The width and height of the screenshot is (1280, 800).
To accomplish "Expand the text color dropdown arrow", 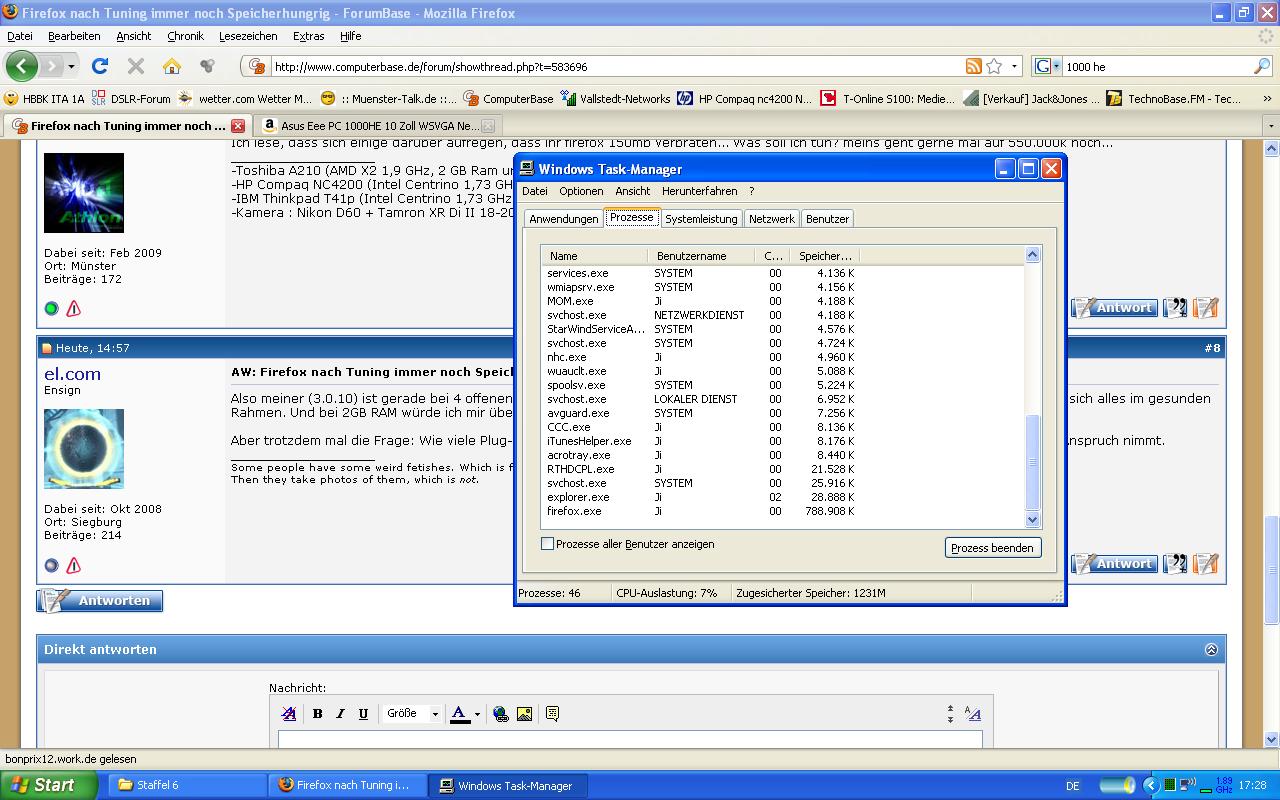I will (x=477, y=714).
